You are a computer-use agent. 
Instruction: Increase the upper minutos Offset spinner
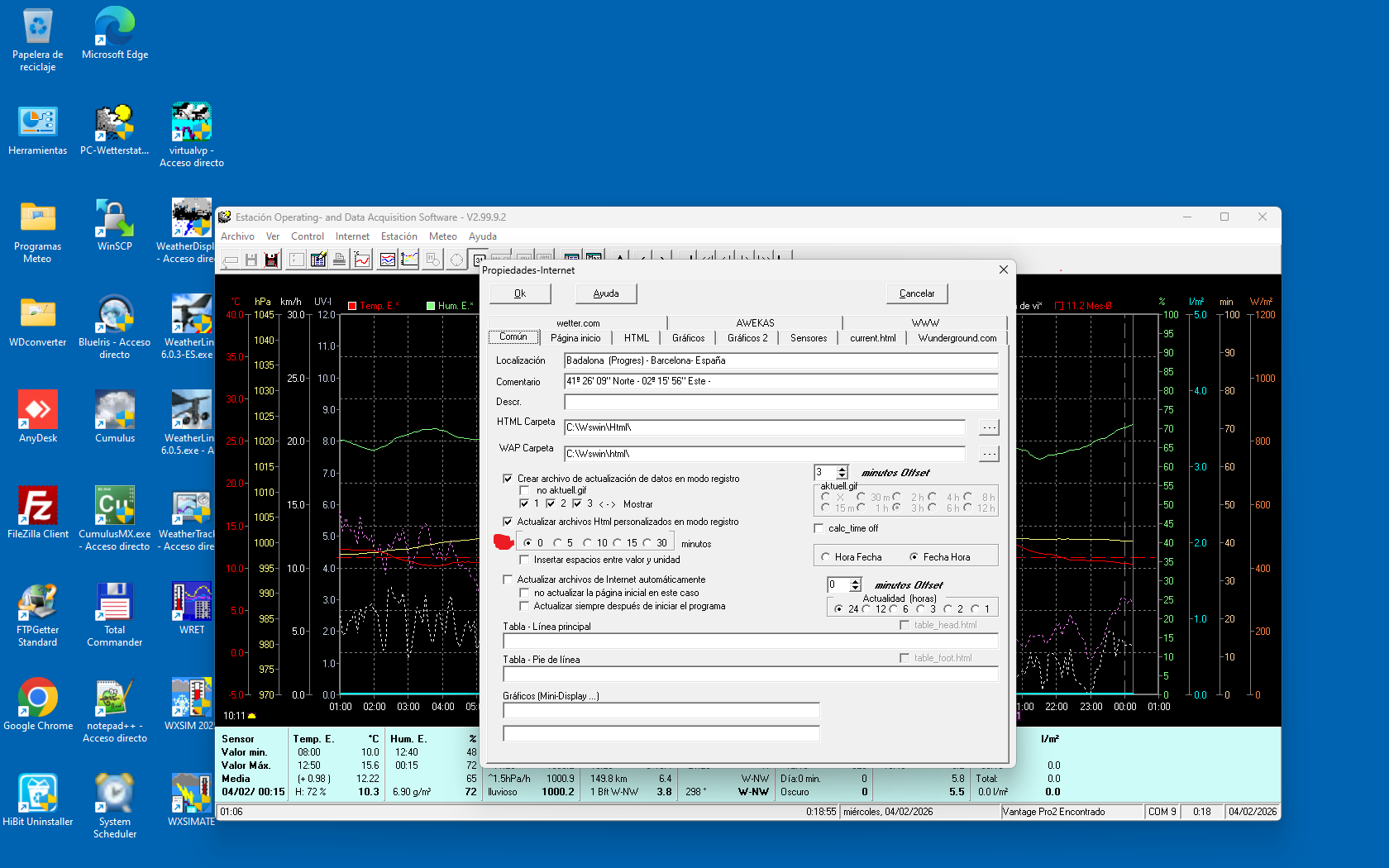pyautogui.click(x=842, y=469)
